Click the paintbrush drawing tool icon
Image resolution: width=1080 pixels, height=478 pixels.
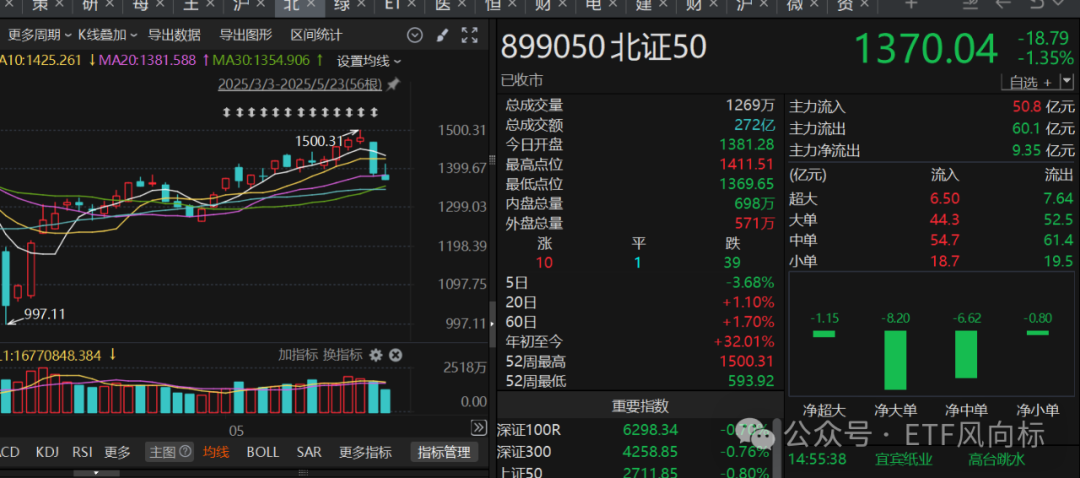[x=443, y=36]
